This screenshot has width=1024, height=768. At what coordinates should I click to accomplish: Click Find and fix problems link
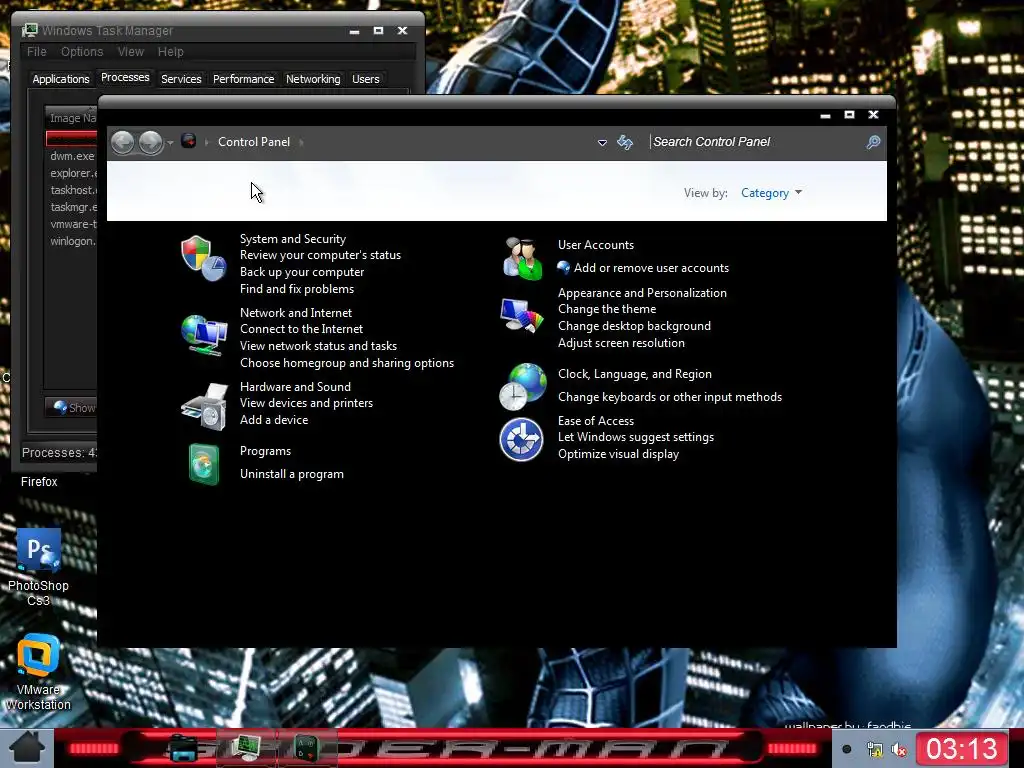(296, 289)
